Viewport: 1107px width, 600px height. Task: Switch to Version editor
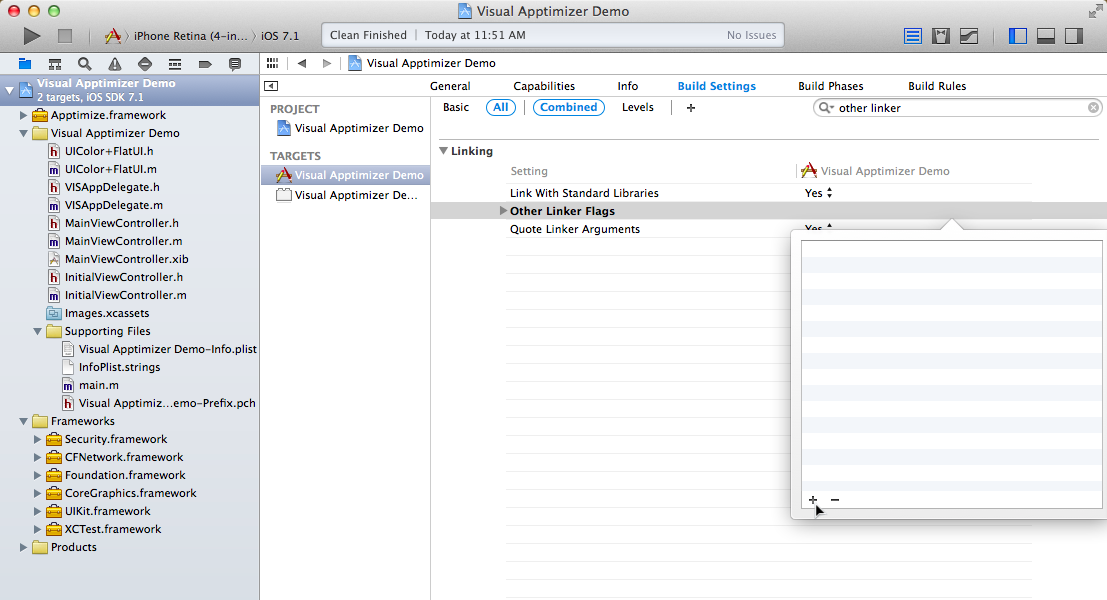tap(969, 36)
